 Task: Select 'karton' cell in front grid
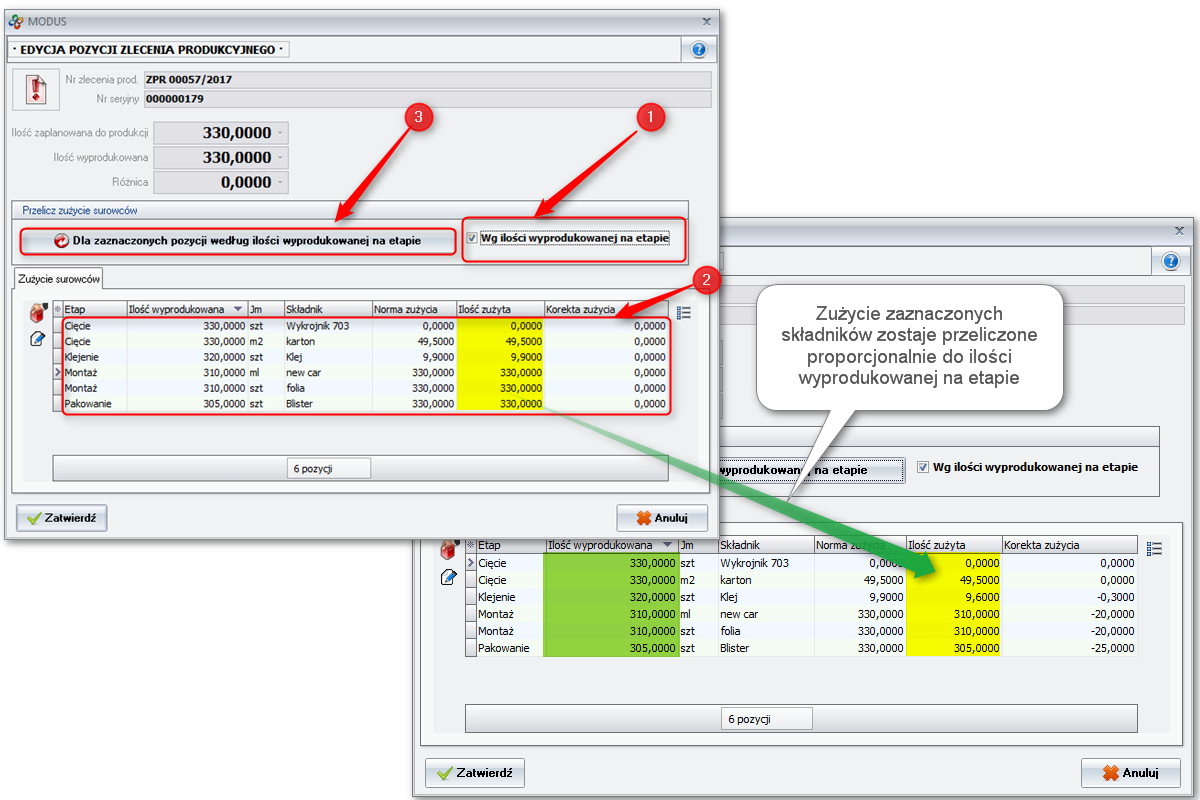pyautogui.click(x=328, y=341)
